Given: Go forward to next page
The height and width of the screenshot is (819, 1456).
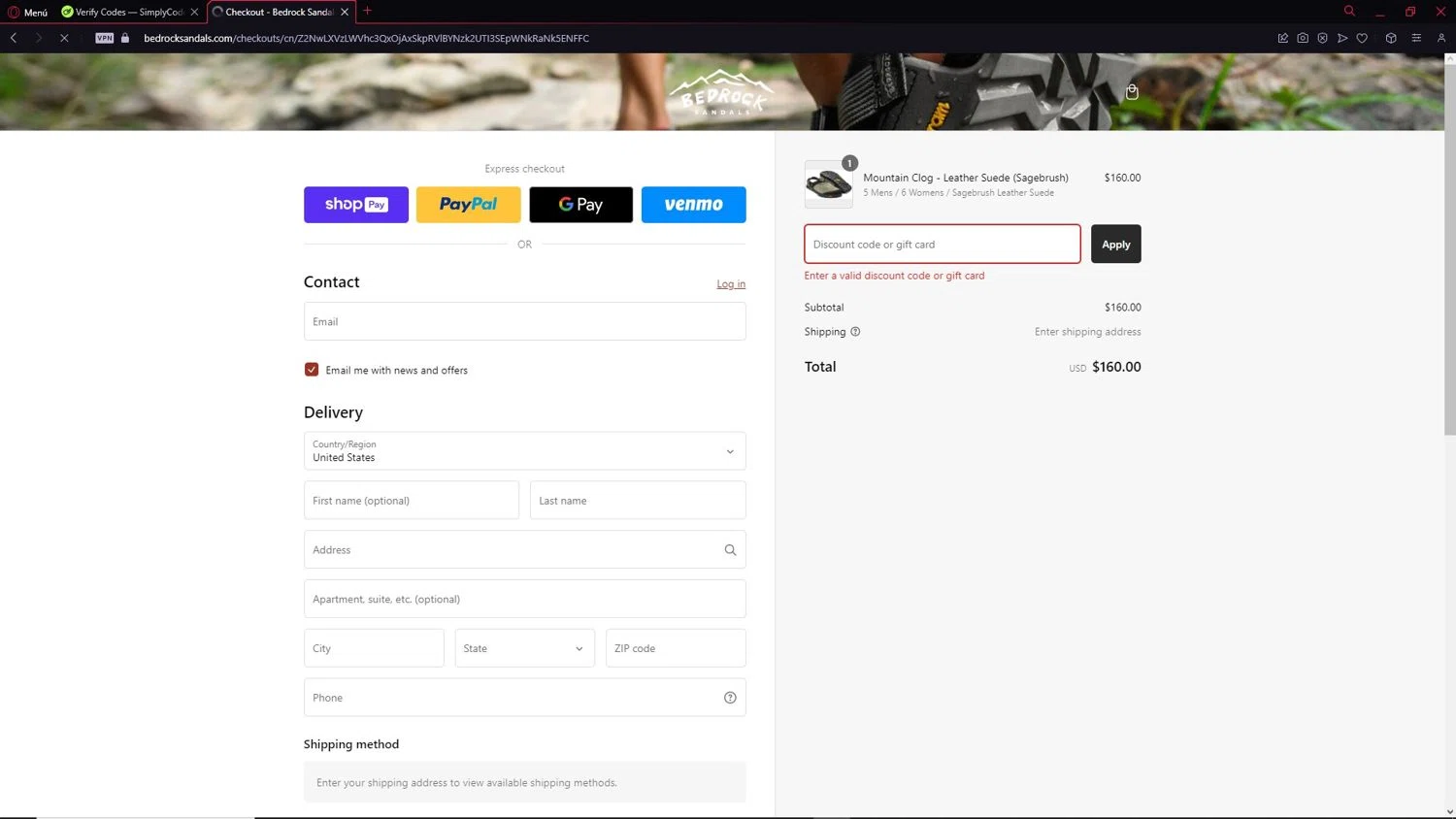Looking at the screenshot, I should (x=39, y=38).
